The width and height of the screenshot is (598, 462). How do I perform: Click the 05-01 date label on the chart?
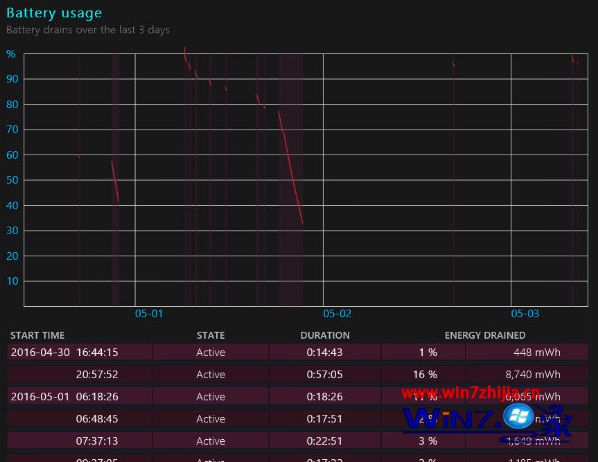(x=149, y=314)
